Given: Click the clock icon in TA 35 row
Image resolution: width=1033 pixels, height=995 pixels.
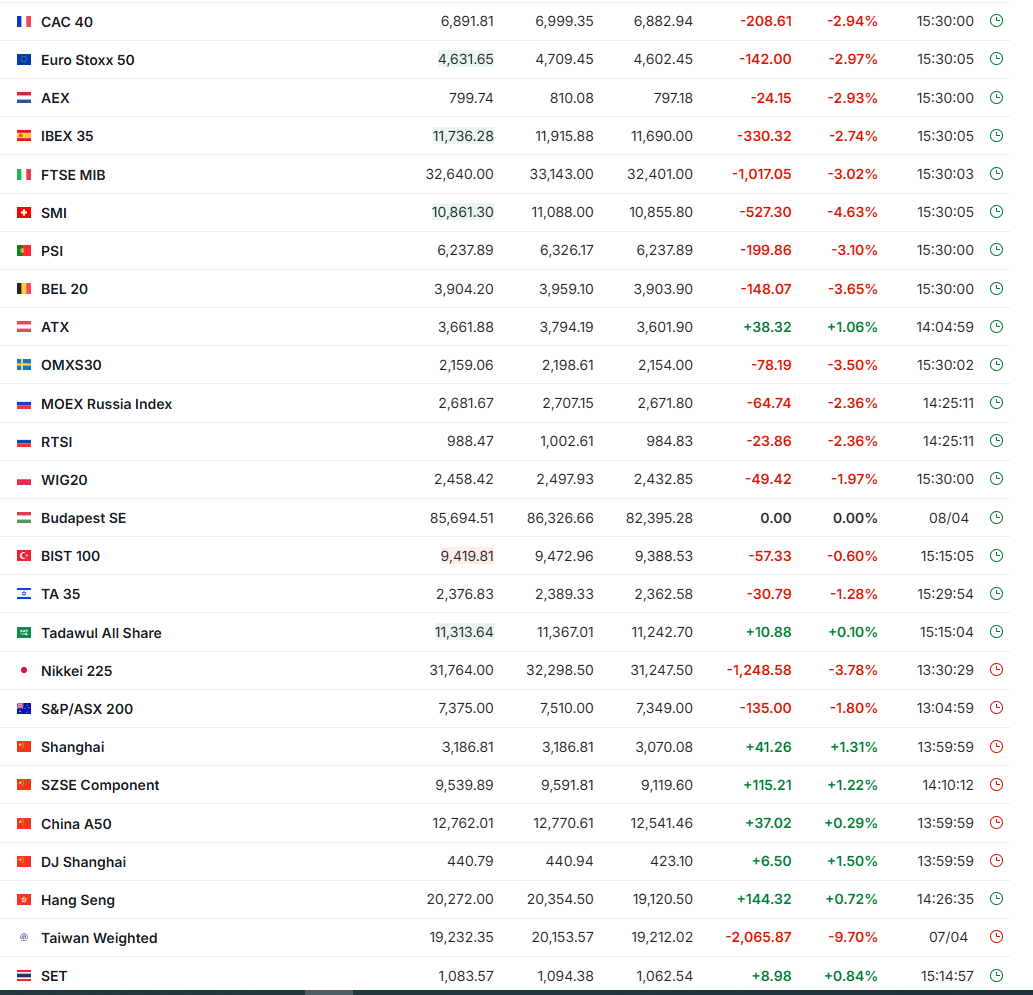Looking at the screenshot, I should [x=997, y=594].
